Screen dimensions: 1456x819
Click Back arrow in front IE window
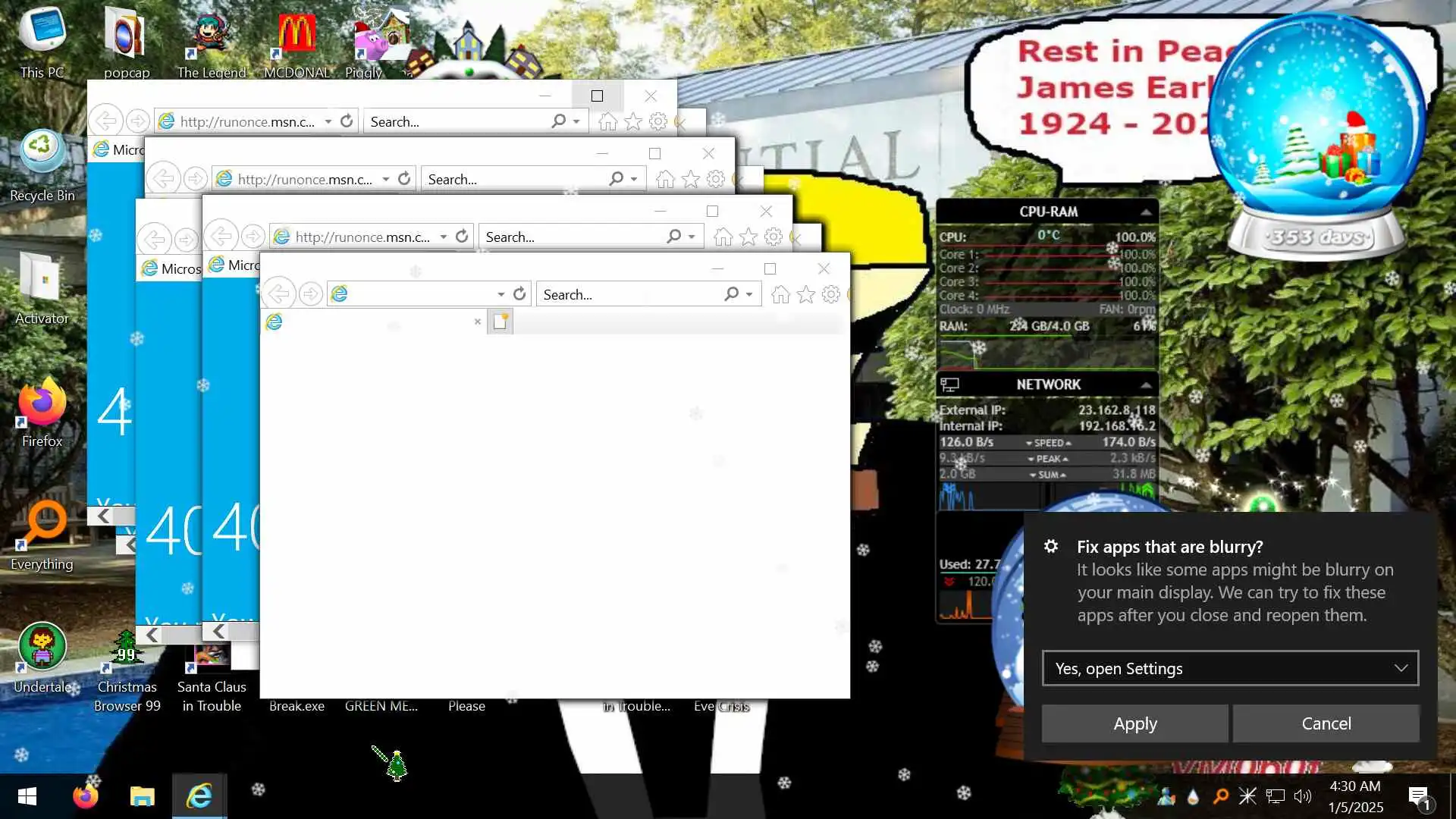click(x=279, y=293)
